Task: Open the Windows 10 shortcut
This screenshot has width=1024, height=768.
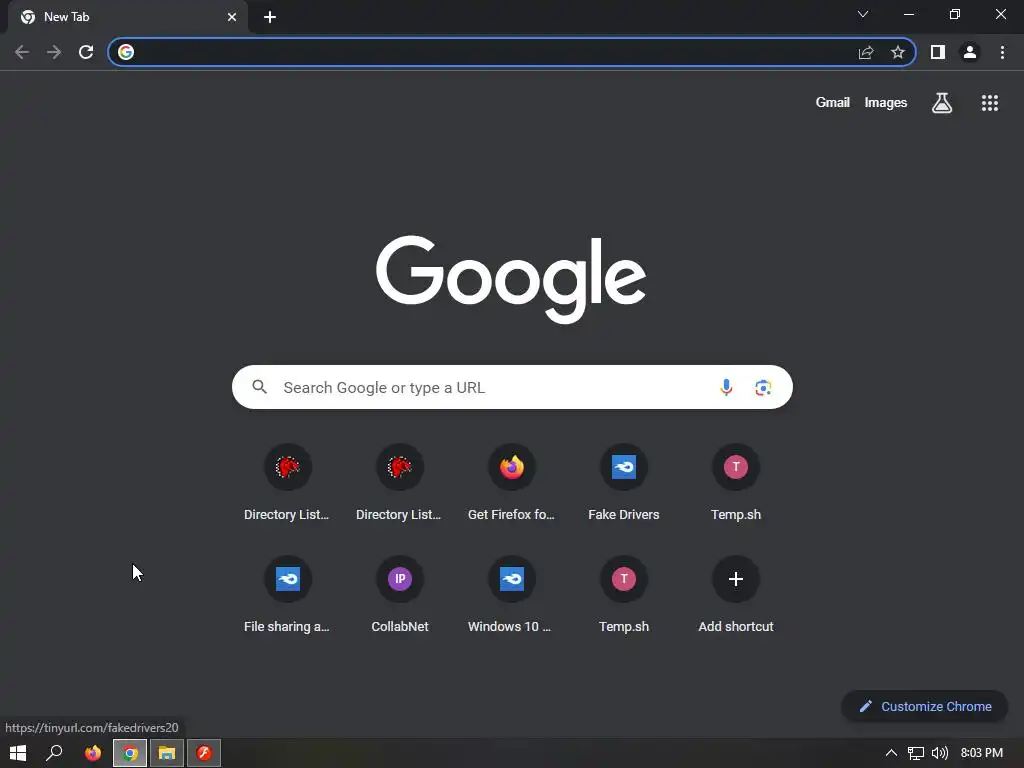Action: point(511,594)
